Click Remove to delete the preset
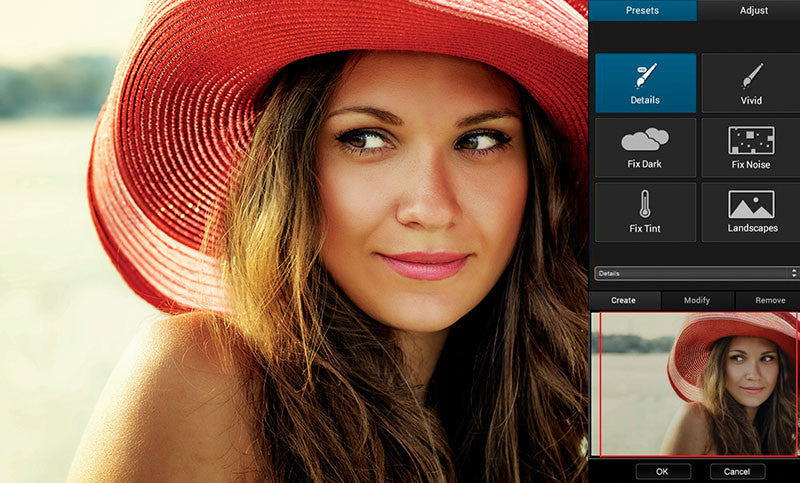The image size is (800, 483). tap(769, 300)
